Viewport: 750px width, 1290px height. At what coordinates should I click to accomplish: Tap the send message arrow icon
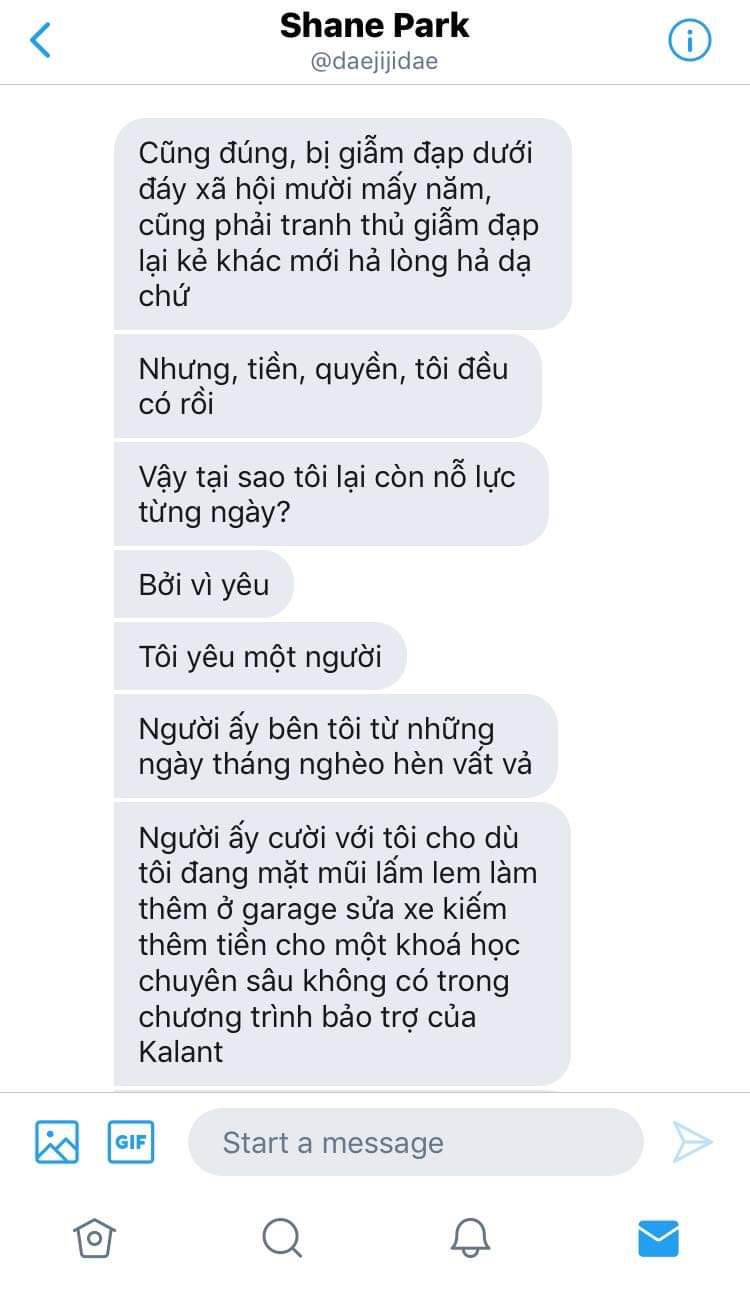coord(692,1142)
